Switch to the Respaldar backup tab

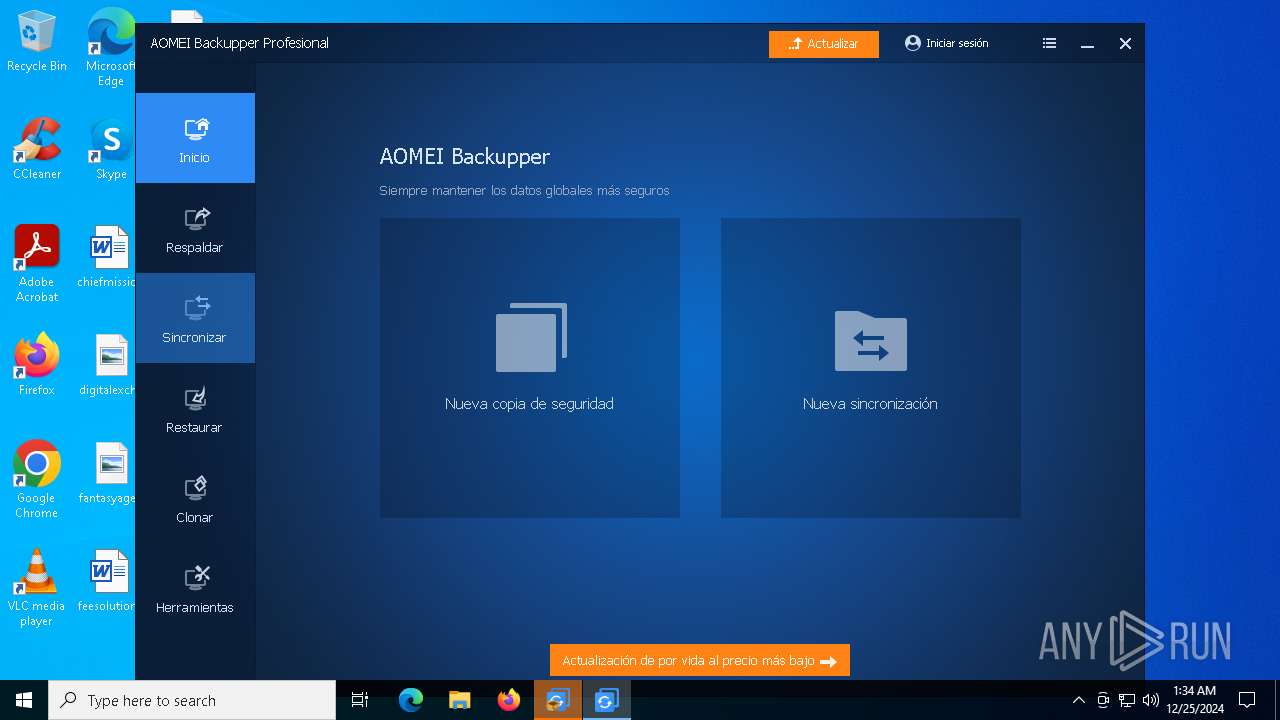(x=195, y=228)
